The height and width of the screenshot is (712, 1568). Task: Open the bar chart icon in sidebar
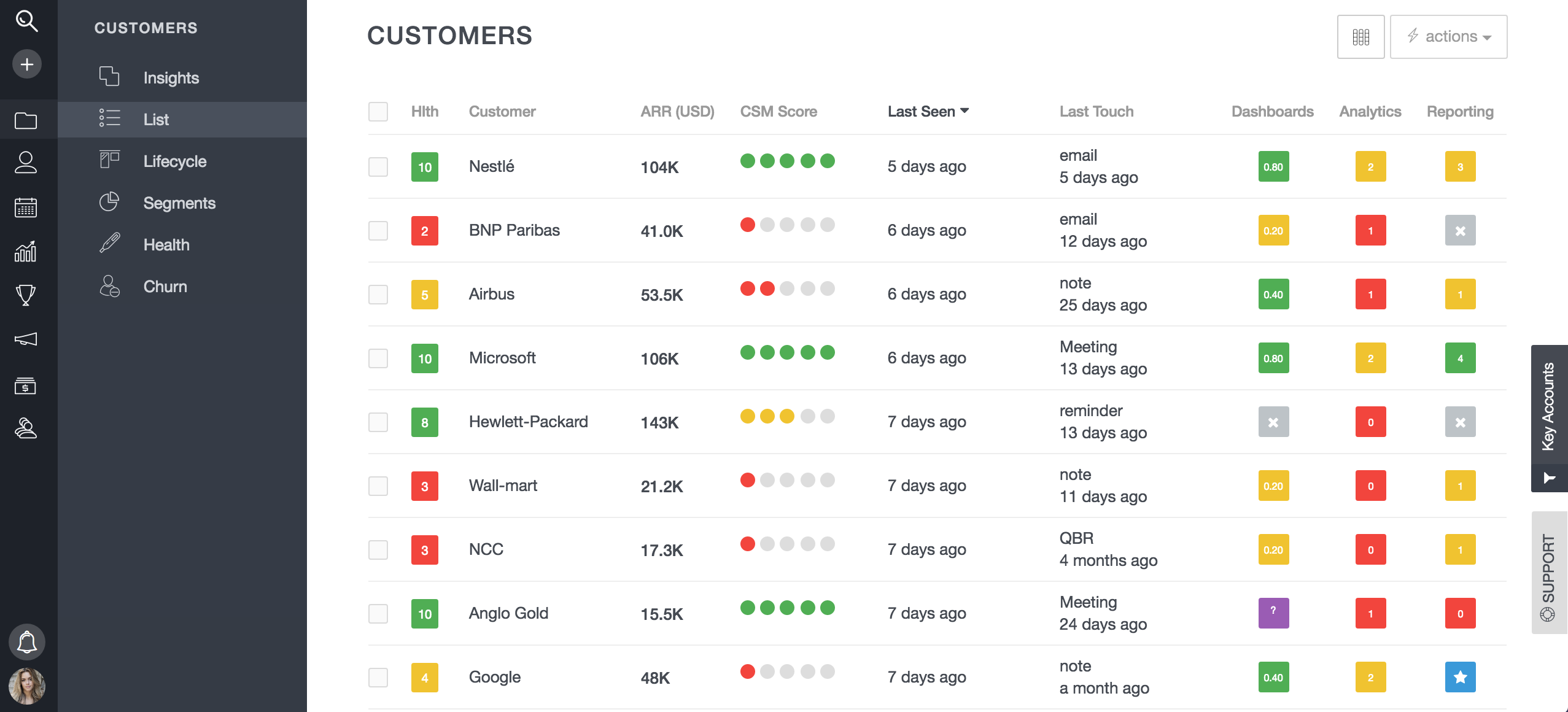(26, 251)
